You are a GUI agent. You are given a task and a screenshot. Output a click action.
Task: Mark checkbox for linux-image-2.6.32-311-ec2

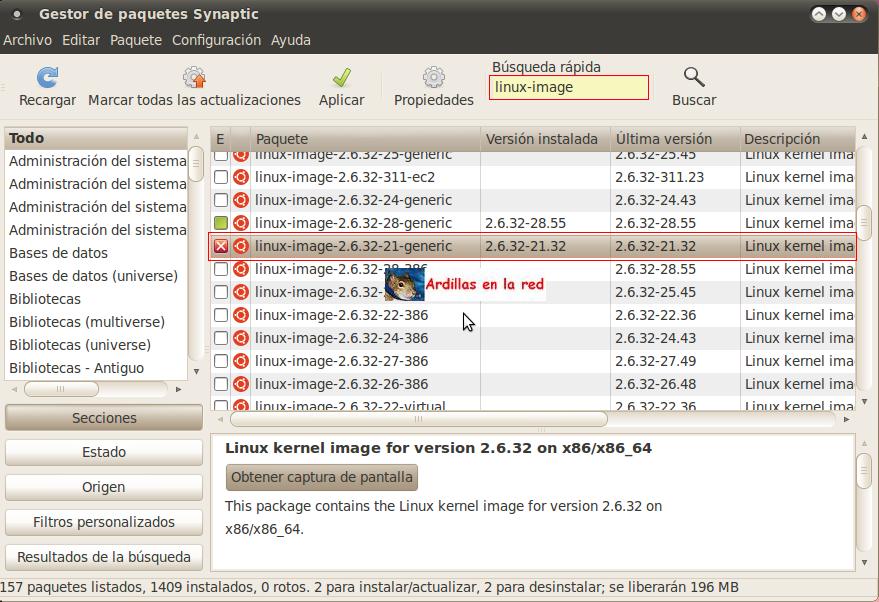pyautogui.click(x=221, y=177)
